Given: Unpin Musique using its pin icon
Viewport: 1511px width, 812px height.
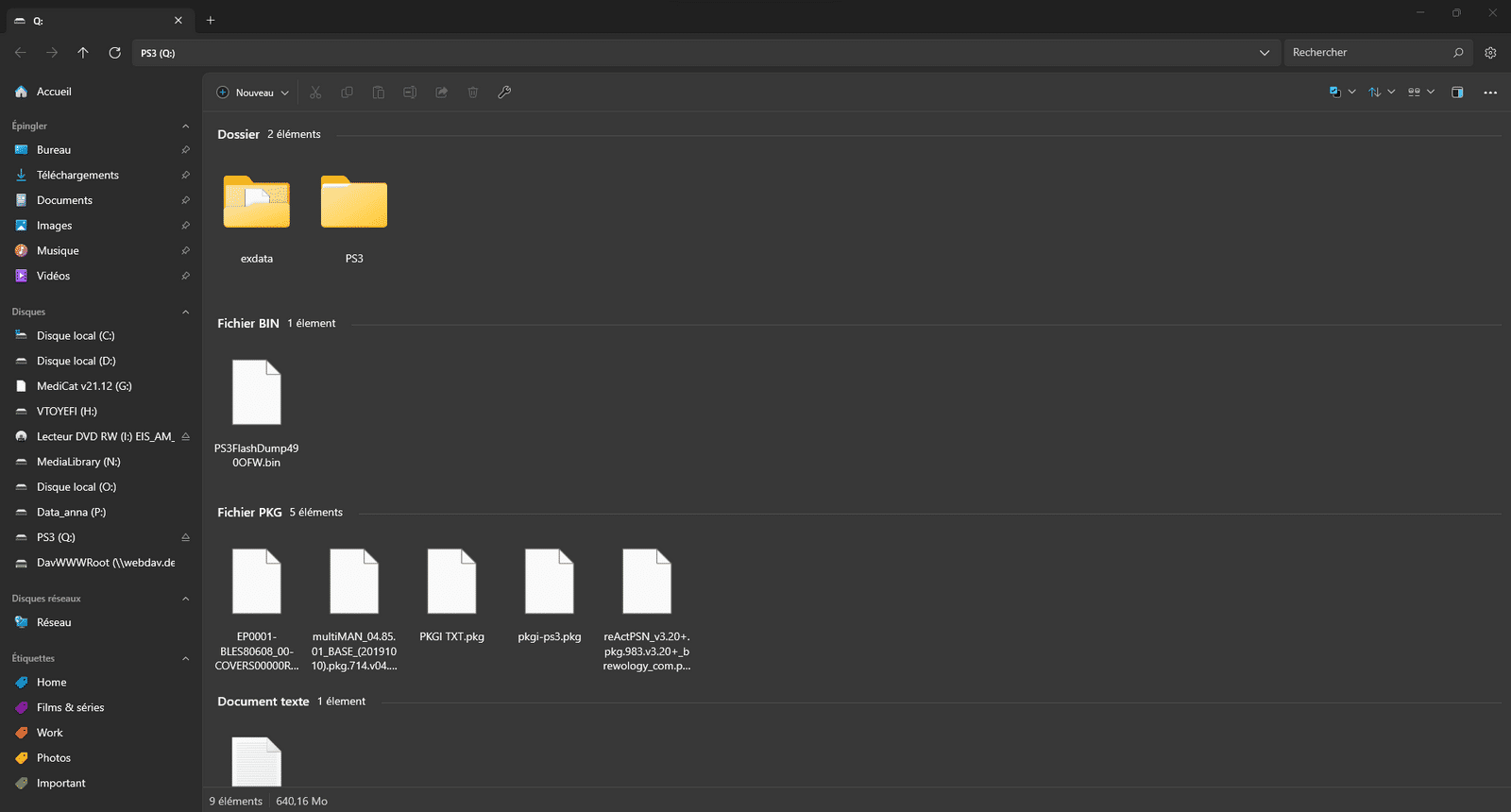Looking at the screenshot, I should click(x=185, y=251).
